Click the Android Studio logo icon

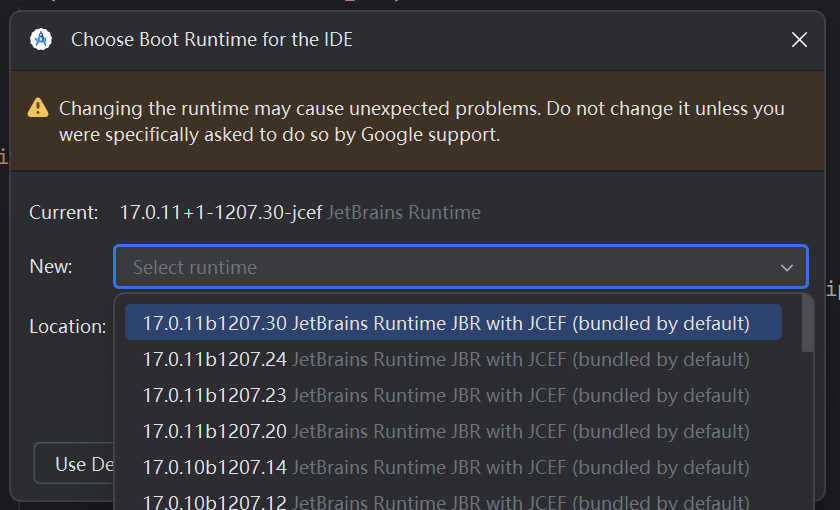tap(41, 40)
